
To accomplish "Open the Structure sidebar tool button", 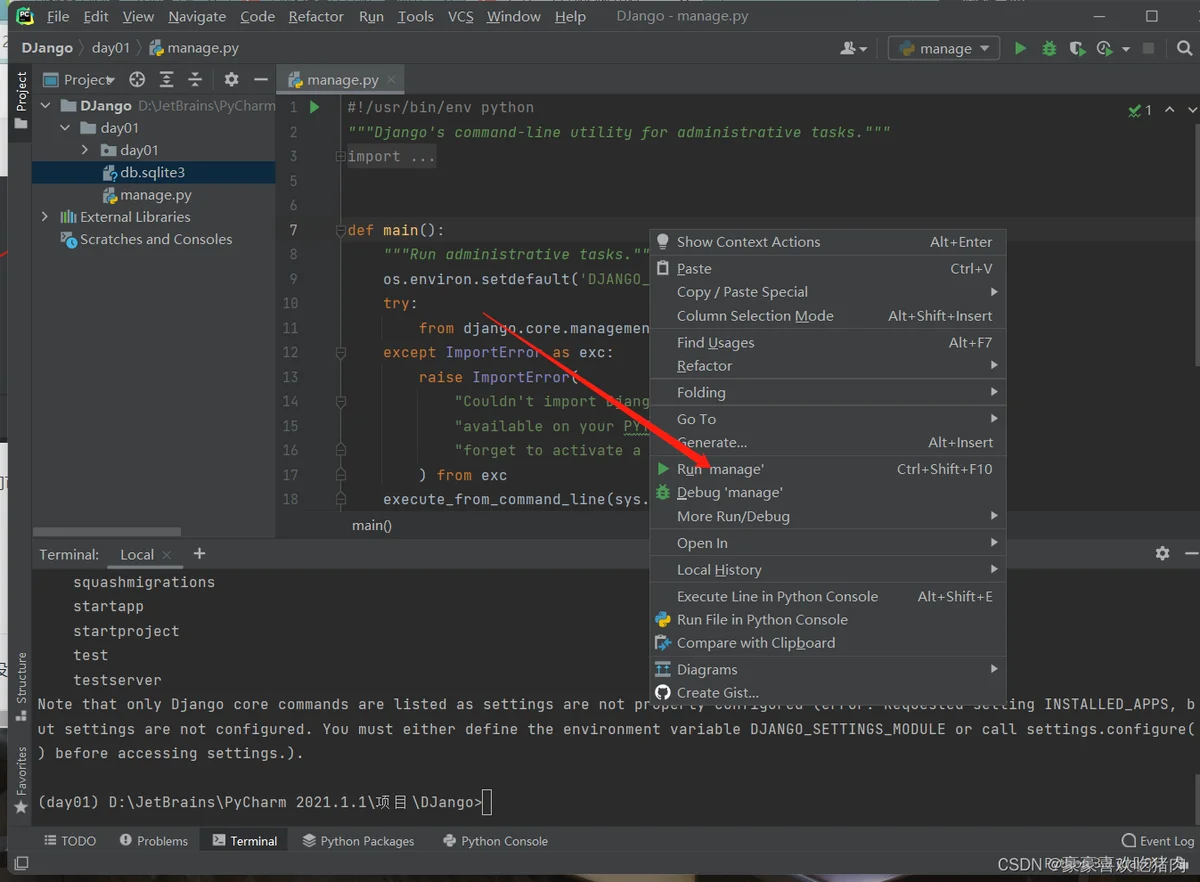I will pyautogui.click(x=21, y=687).
